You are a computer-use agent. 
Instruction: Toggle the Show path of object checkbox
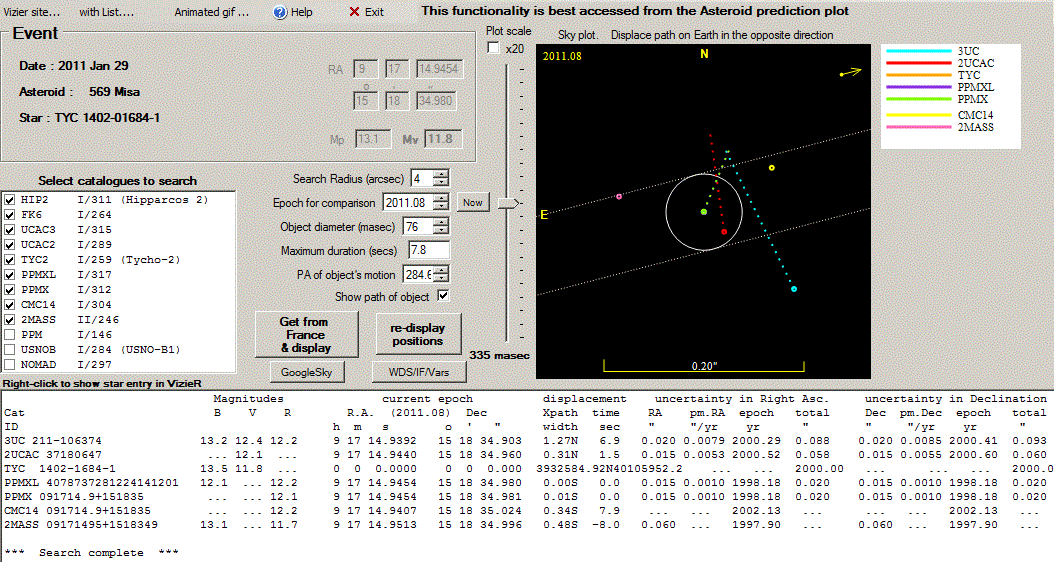443,296
